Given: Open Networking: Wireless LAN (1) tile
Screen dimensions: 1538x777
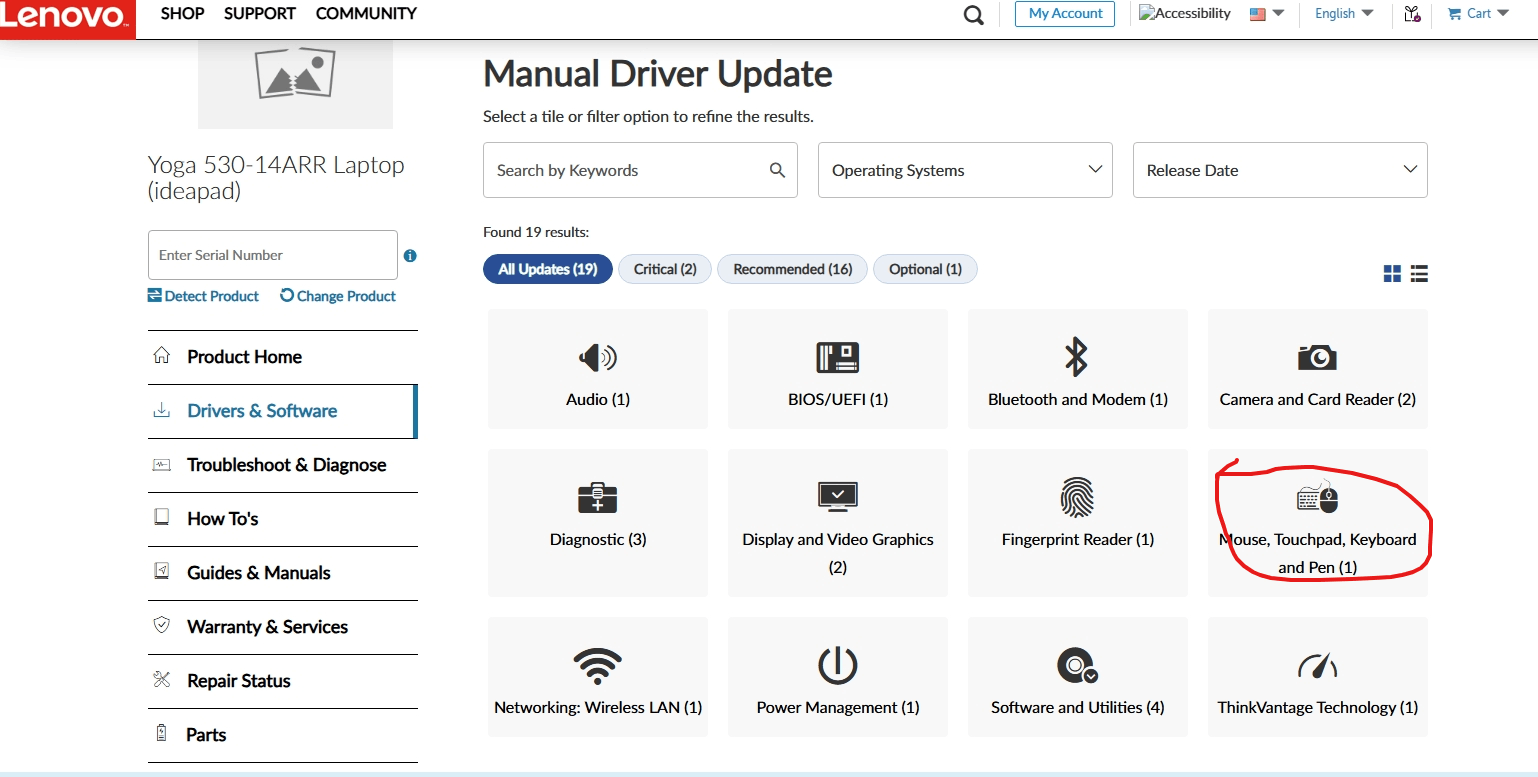Looking at the screenshot, I should [598, 677].
